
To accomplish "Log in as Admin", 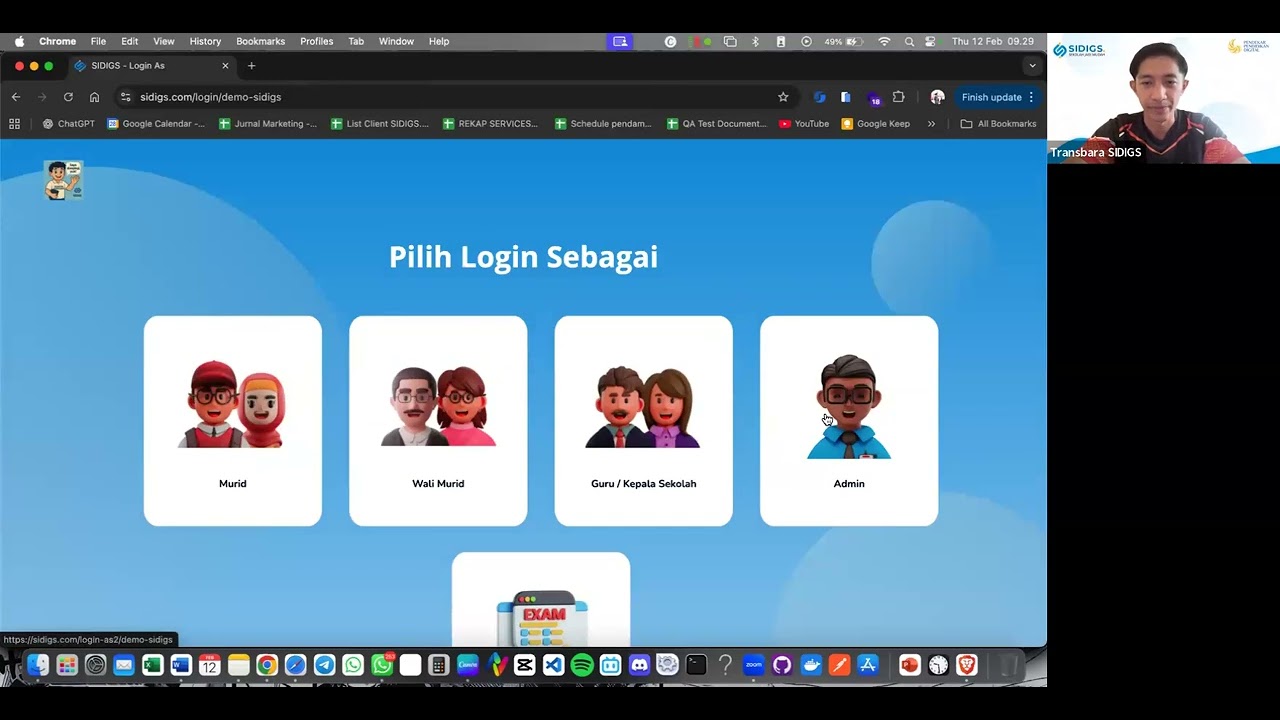I will (849, 421).
